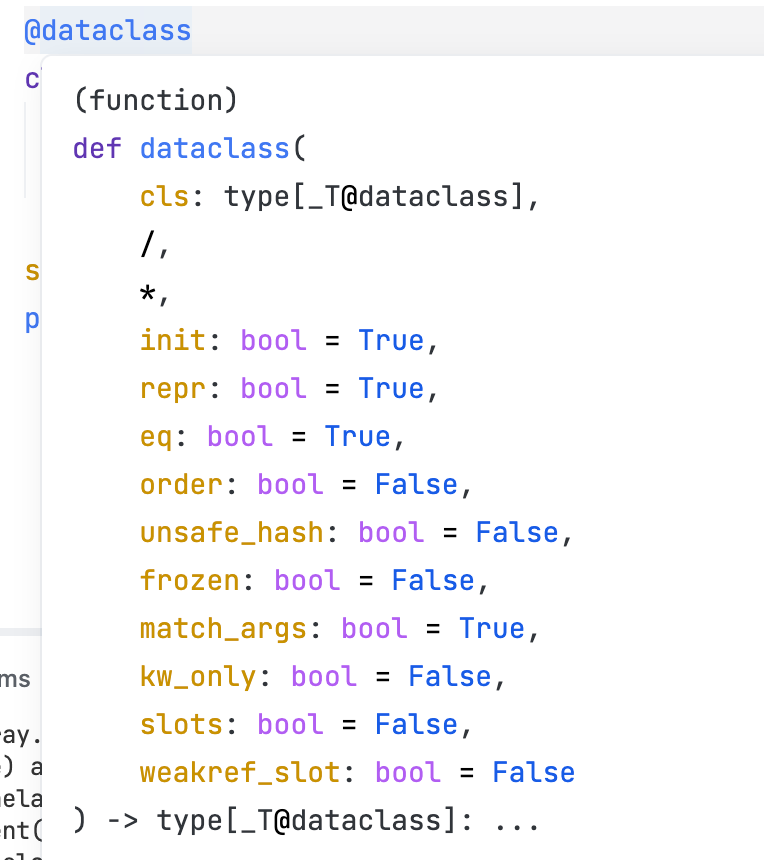Image resolution: width=764 pixels, height=860 pixels.
Task: Click the match_args parameter name
Action: [x=223, y=629]
